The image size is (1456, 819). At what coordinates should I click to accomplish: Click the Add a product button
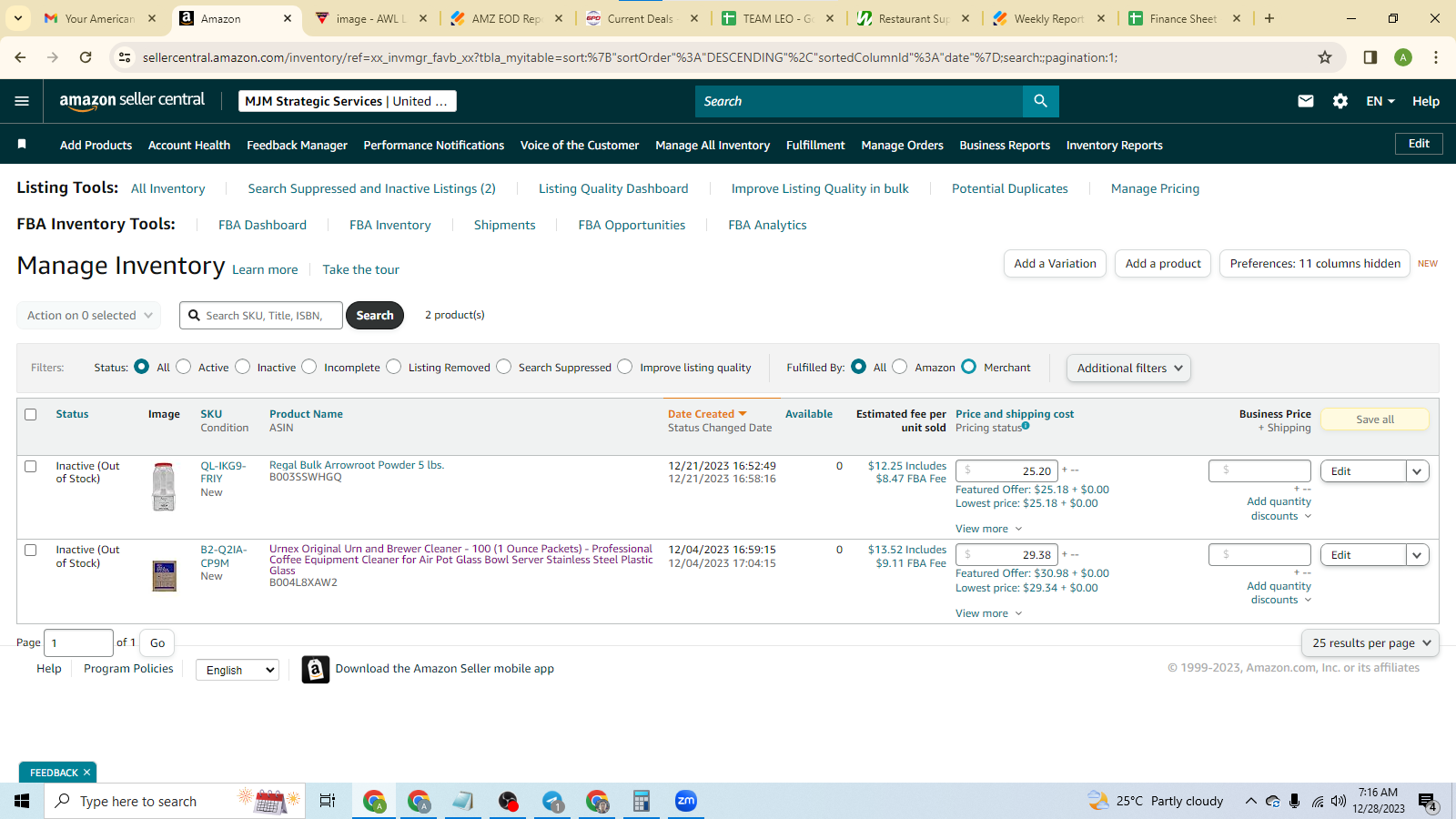[1163, 264]
